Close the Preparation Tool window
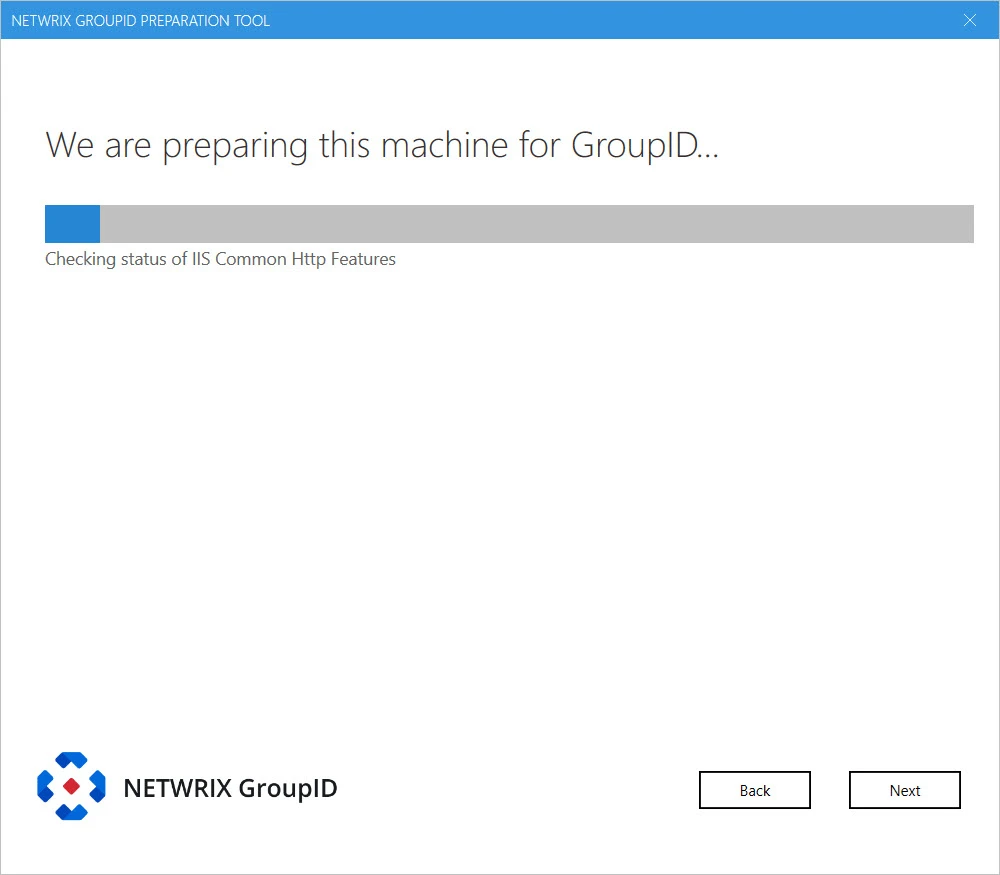 [969, 20]
